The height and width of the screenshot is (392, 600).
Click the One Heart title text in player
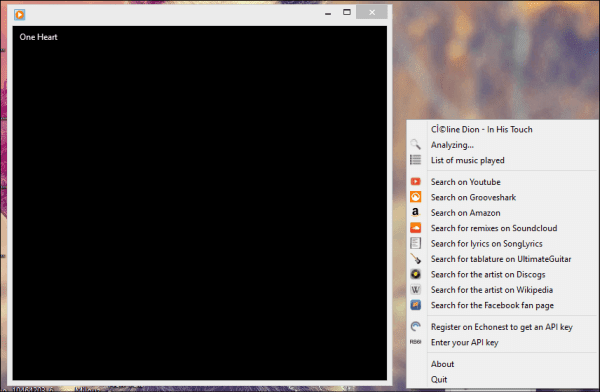(x=38, y=37)
